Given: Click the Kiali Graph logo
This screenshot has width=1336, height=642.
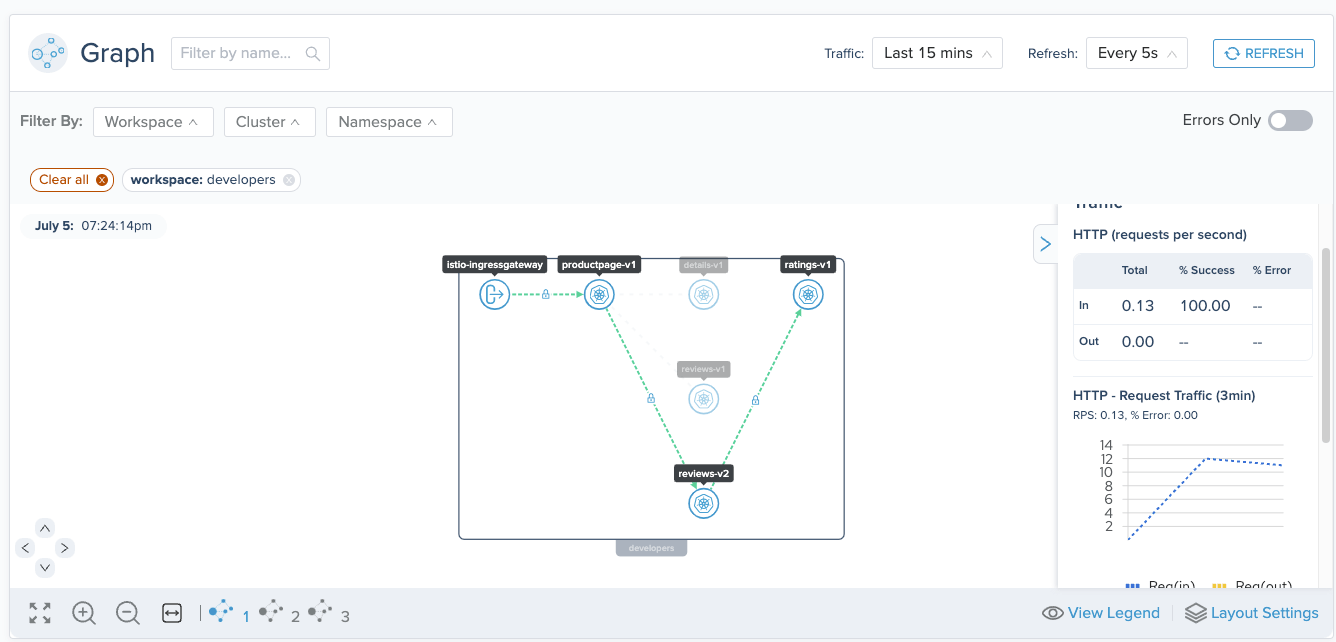Looking at the screenshot, I should click(x=47, y=52).
